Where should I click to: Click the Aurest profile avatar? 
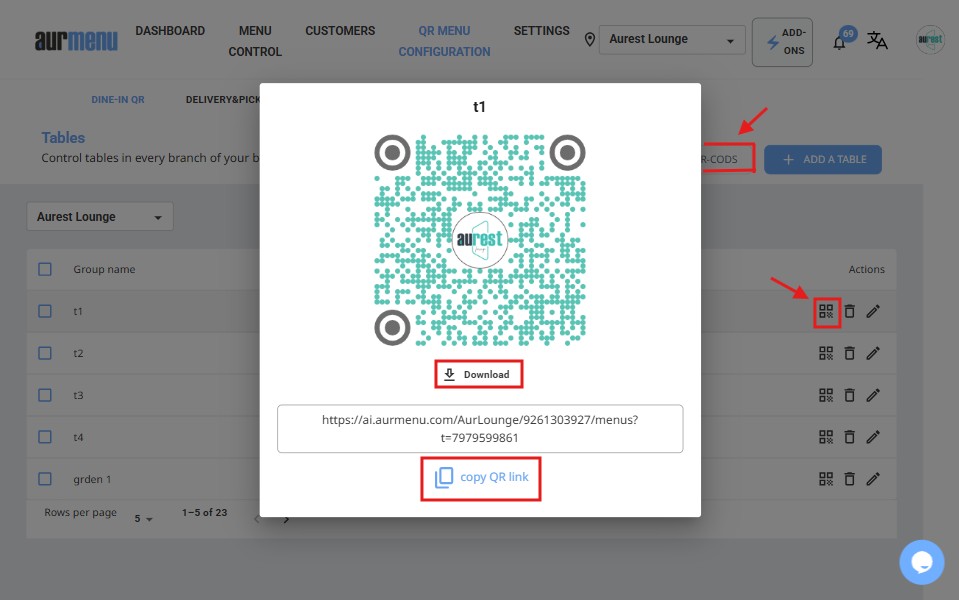pyautogui.click(x=930, y=40)
